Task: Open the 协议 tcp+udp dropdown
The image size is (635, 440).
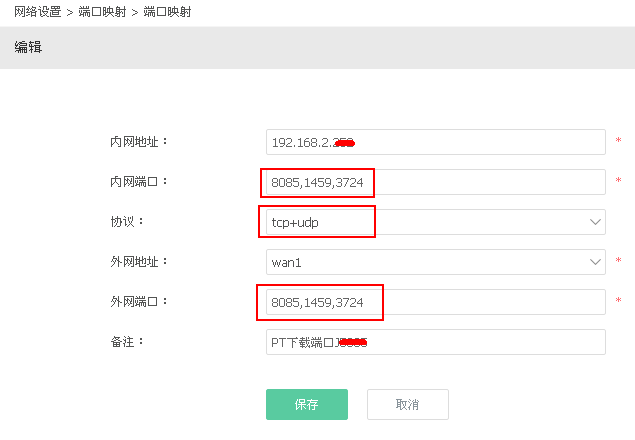Action: click(436, 222)
